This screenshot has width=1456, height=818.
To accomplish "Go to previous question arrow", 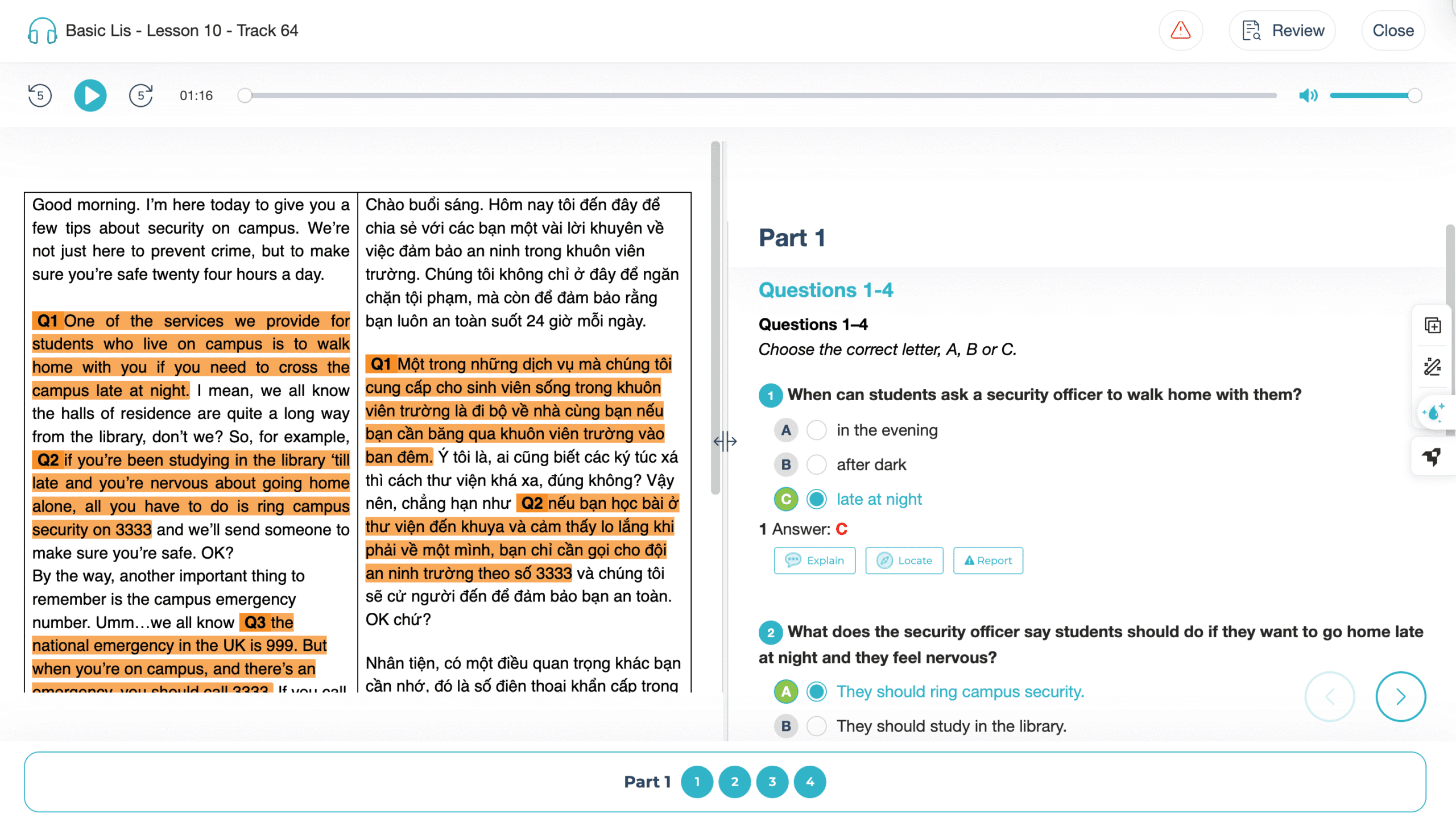I will (x=1330, y=697).
